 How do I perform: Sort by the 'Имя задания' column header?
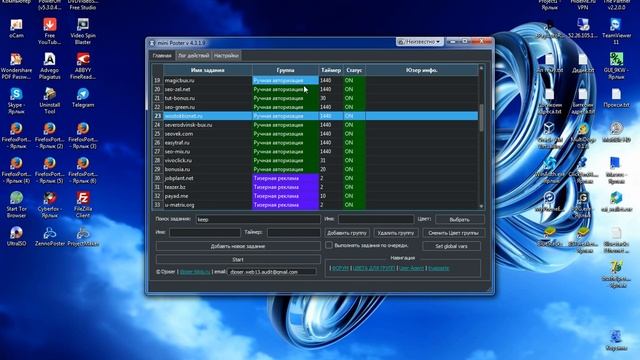207,70
